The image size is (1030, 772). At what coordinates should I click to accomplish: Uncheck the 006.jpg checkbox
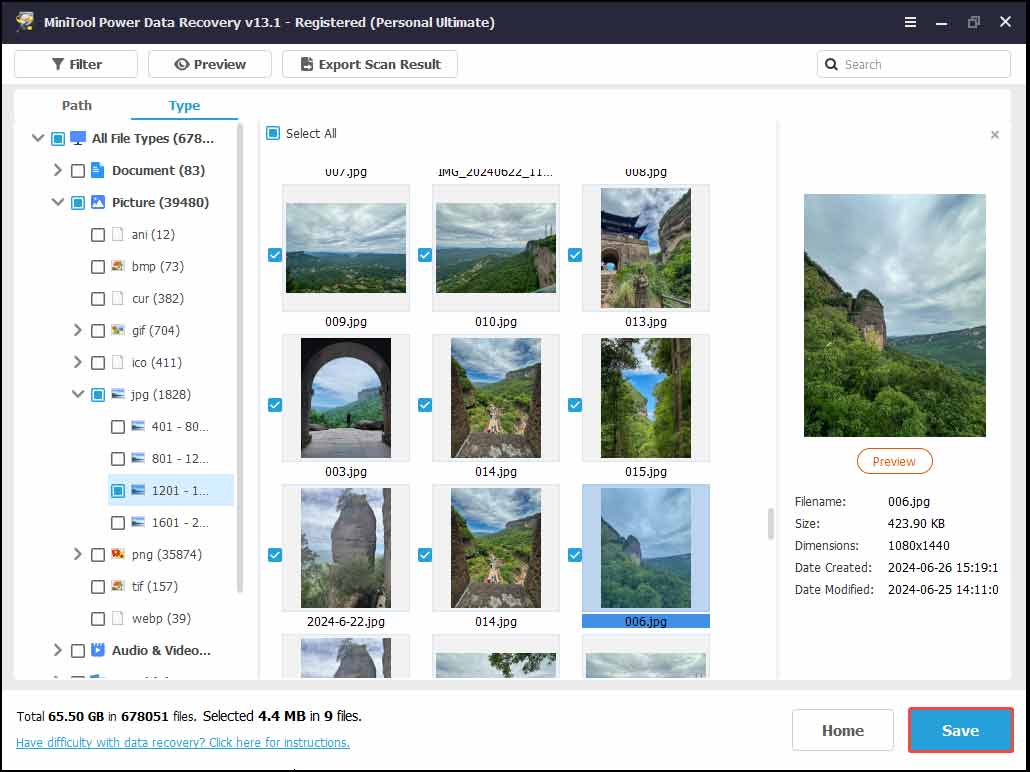[x=575, y=555]
